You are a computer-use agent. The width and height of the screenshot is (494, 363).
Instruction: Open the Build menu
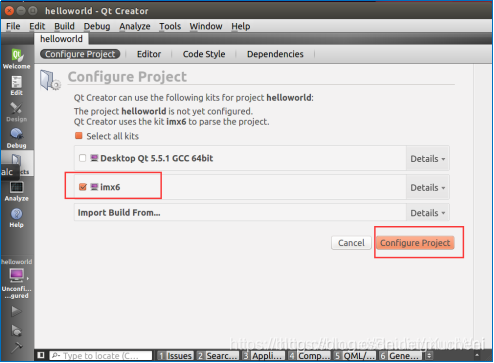coord(64,26)
